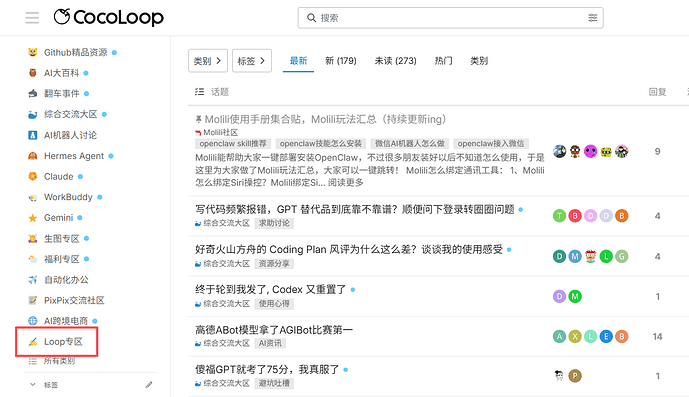Open brown P avatar on 傻福GPT topic
Screen dimensions: 689x397
(575, 376)
